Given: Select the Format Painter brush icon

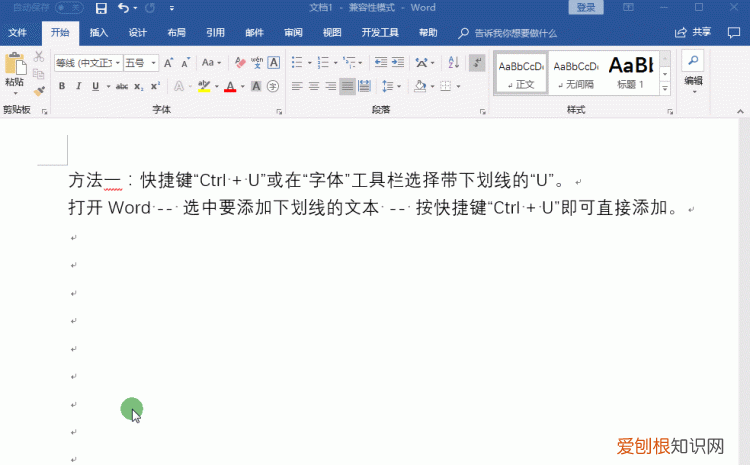Looking at the screenshot, I should tap(39, 91).
